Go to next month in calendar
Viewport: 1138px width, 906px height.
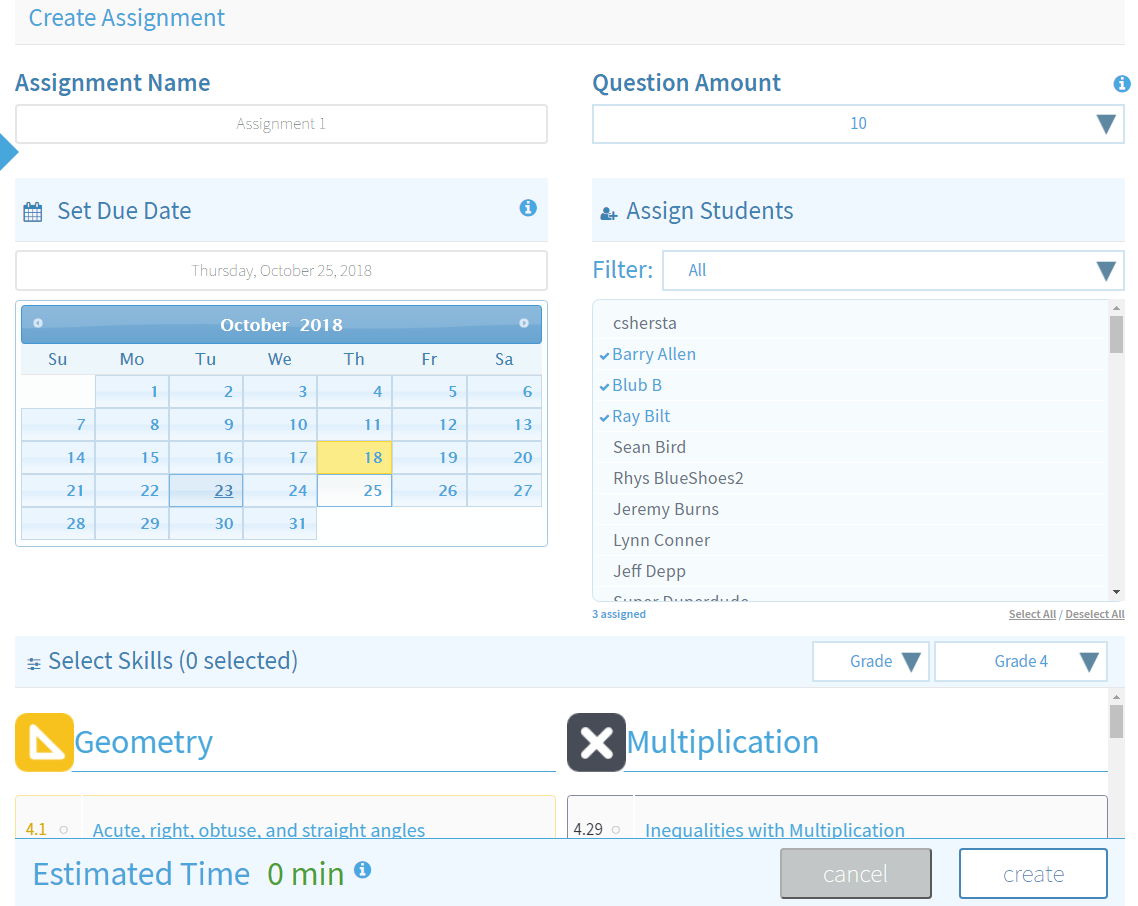523,323
